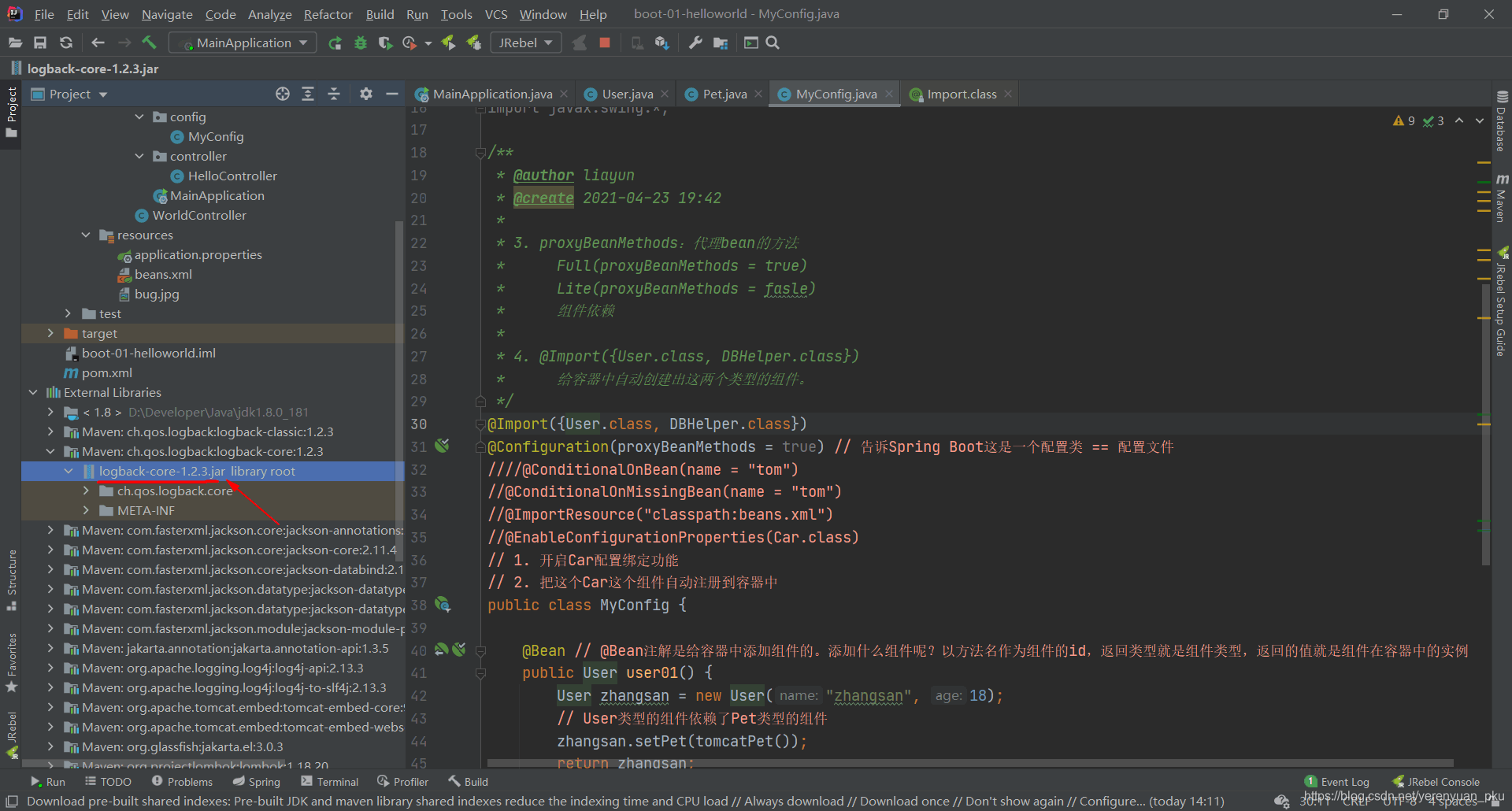Expand the ch.qos.logback.core package
This screenshot has height=811, width=1512.
(x=86, y=491)
